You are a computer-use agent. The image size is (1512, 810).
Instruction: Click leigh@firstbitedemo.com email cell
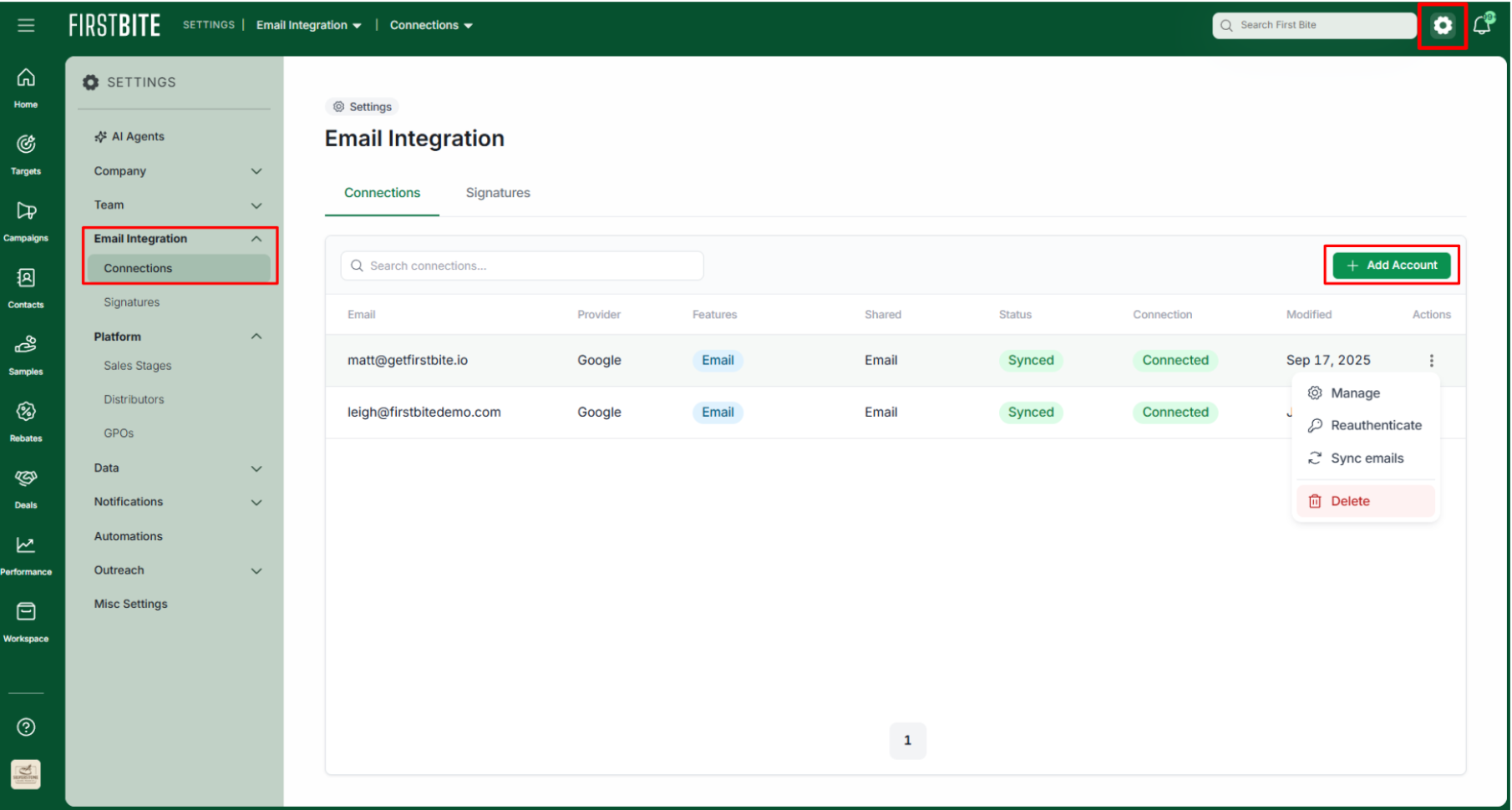point(424,413)
